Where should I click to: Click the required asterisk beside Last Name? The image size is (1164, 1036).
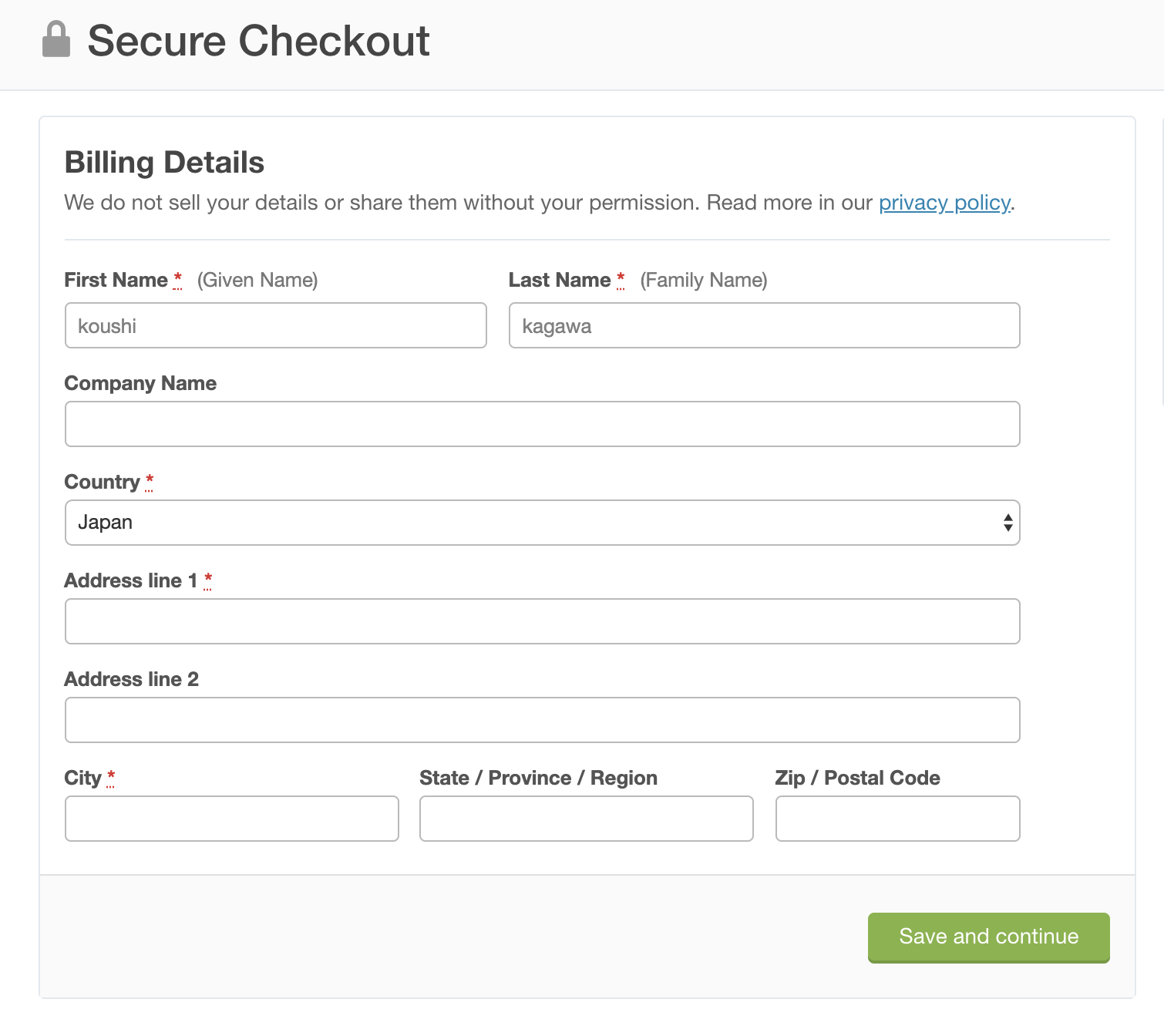[621, 280]
